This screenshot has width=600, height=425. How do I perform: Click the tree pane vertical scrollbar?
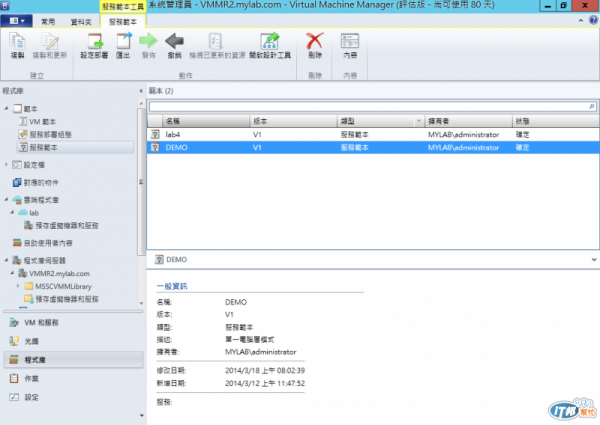click(x=141, y=182)
